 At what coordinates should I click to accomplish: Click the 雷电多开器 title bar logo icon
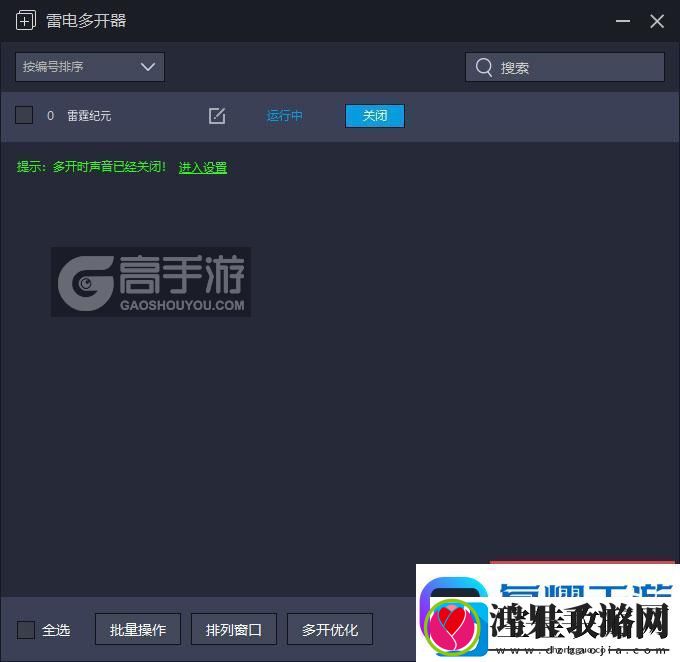point(26,20)
